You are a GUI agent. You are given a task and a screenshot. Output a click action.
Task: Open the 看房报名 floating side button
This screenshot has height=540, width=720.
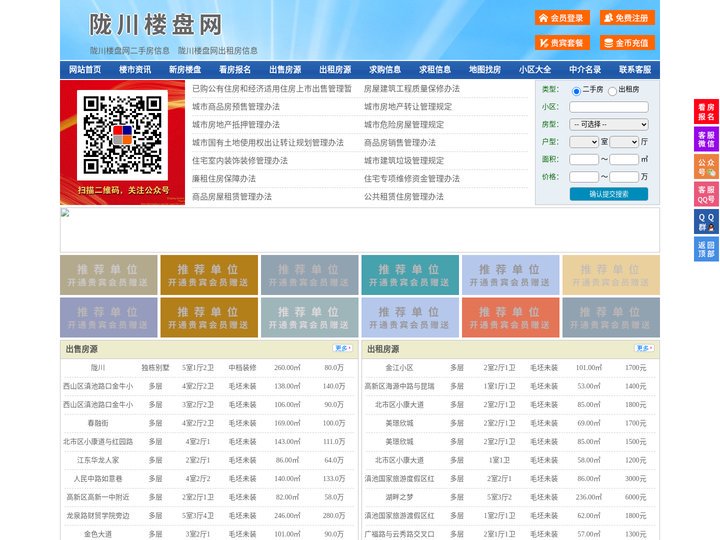[706, 112]
